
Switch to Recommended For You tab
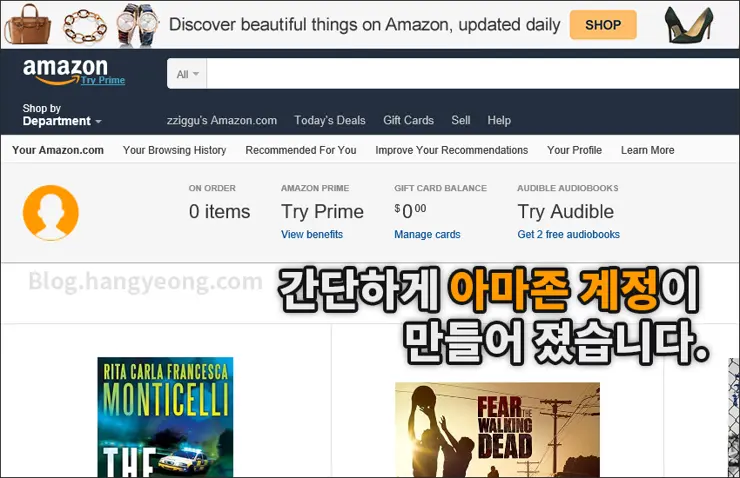300,150
